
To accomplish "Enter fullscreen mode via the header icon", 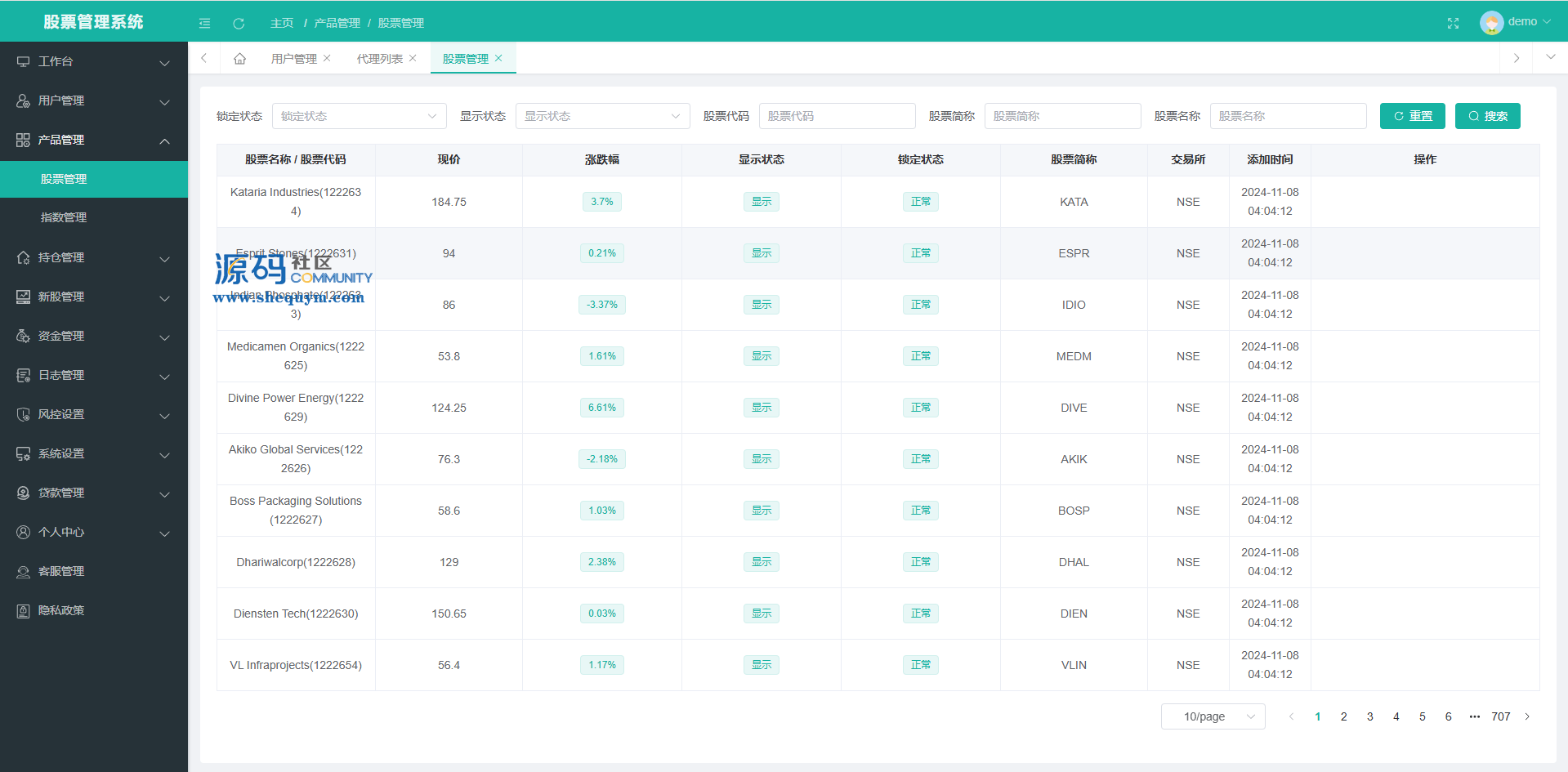I will pyautogui.click(x=1453, y=23).
